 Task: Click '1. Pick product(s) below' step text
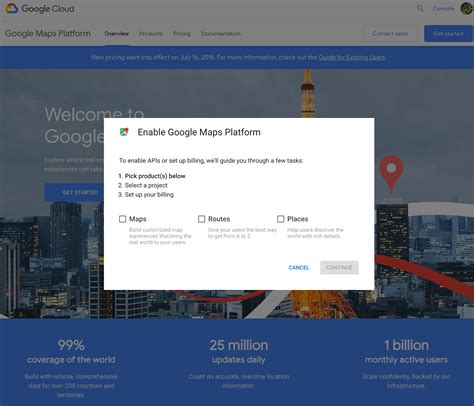[x=152, y=176]
